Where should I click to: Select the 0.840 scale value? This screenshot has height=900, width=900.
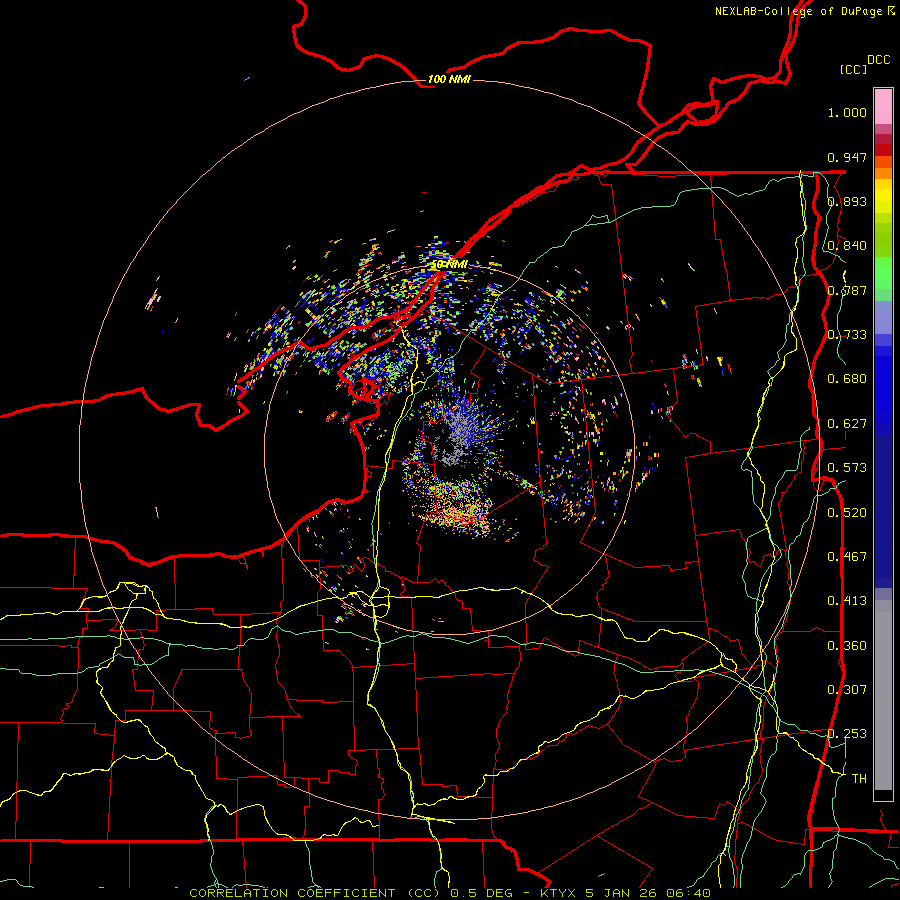(x=847, y=246)
